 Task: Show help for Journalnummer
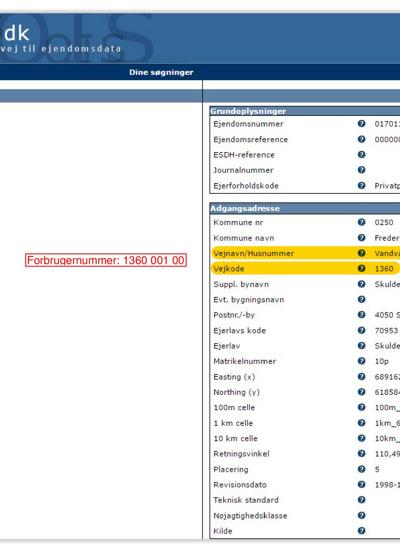pyautogui.click(x=361, y=170)
